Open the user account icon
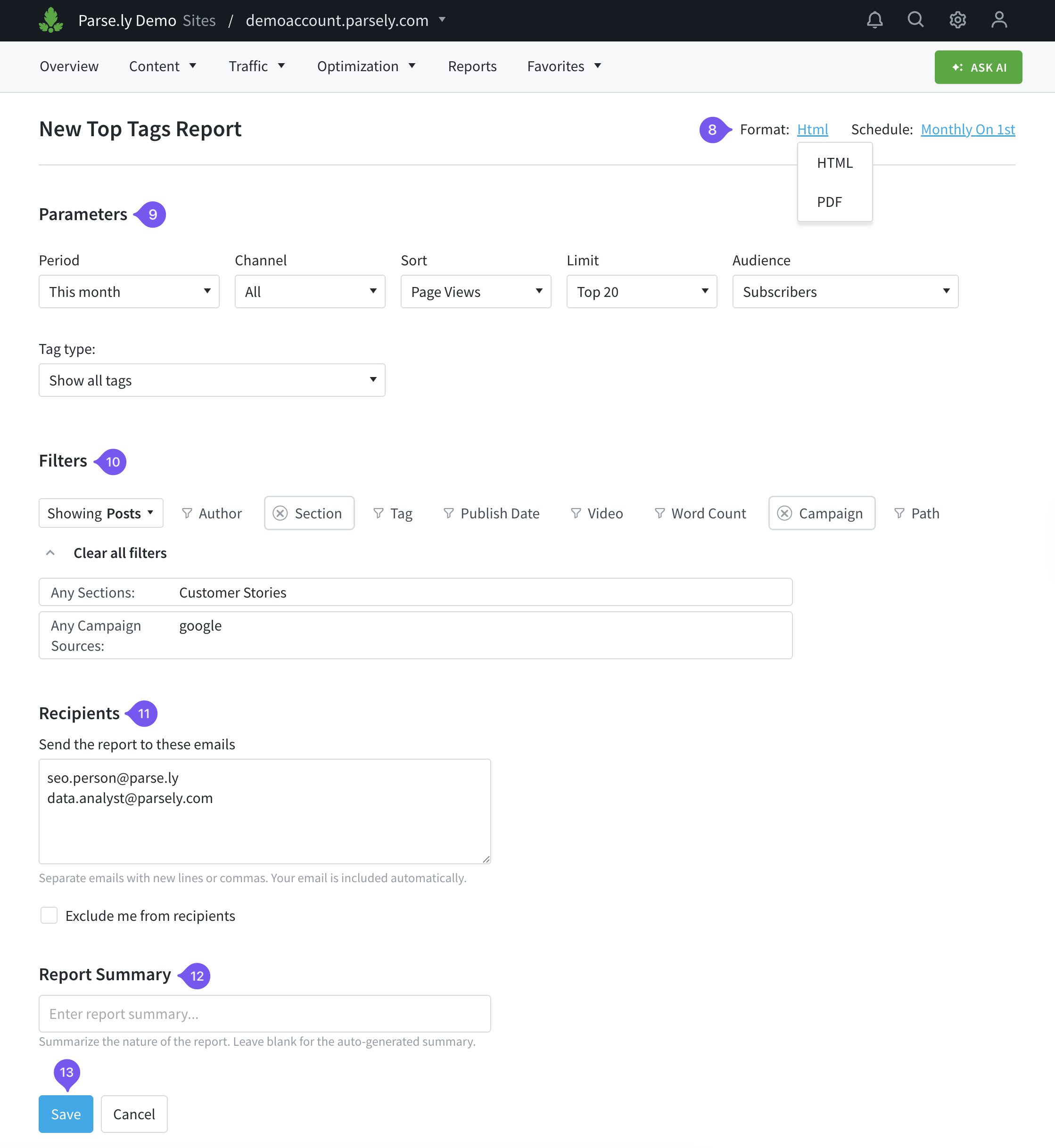Image resolution: width=1055 pixels, height=1148 pixels. [999, 20]
